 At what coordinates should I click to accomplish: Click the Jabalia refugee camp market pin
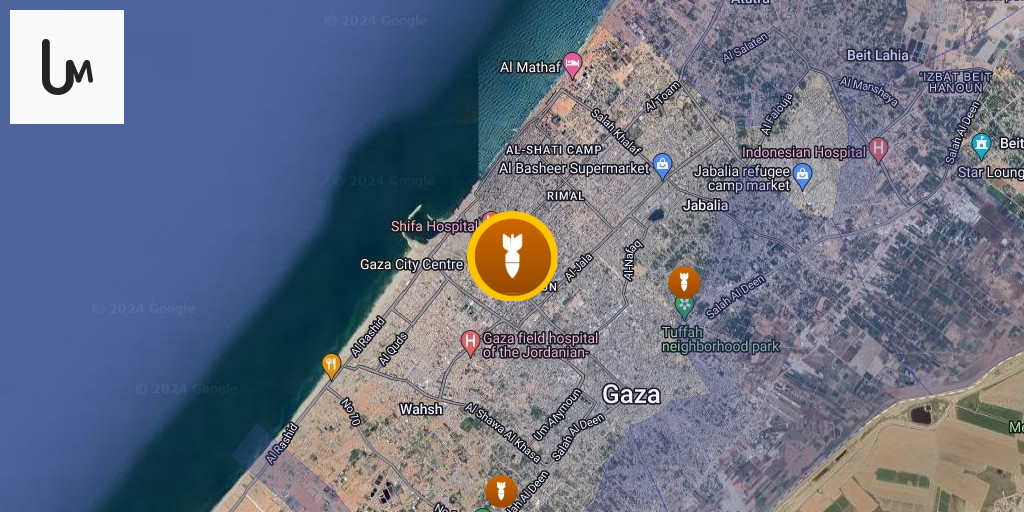(802, 176)
